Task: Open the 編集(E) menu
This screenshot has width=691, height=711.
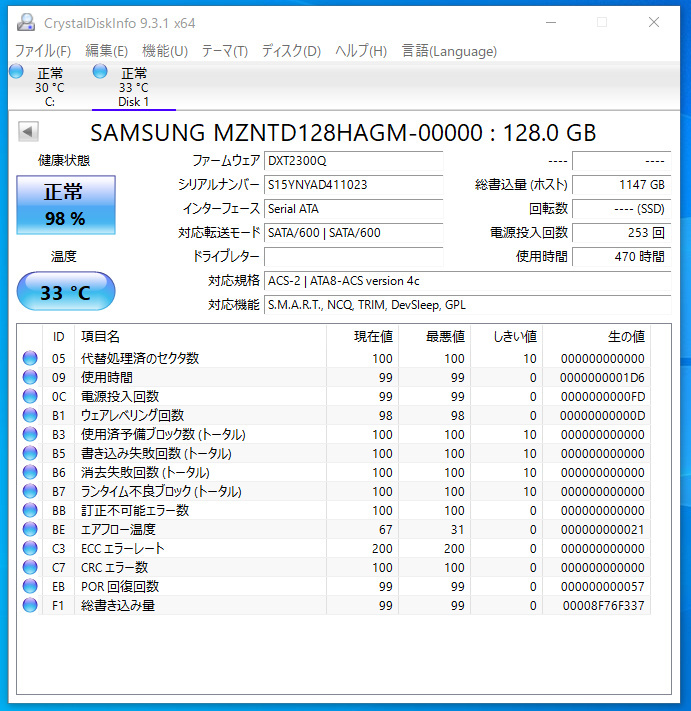Action: coord(107,51)
